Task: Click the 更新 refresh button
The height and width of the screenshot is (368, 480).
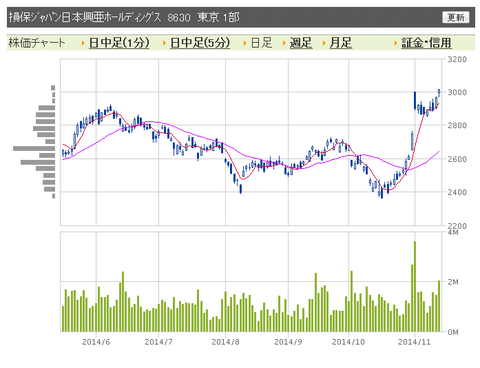Action: [455, 17]
